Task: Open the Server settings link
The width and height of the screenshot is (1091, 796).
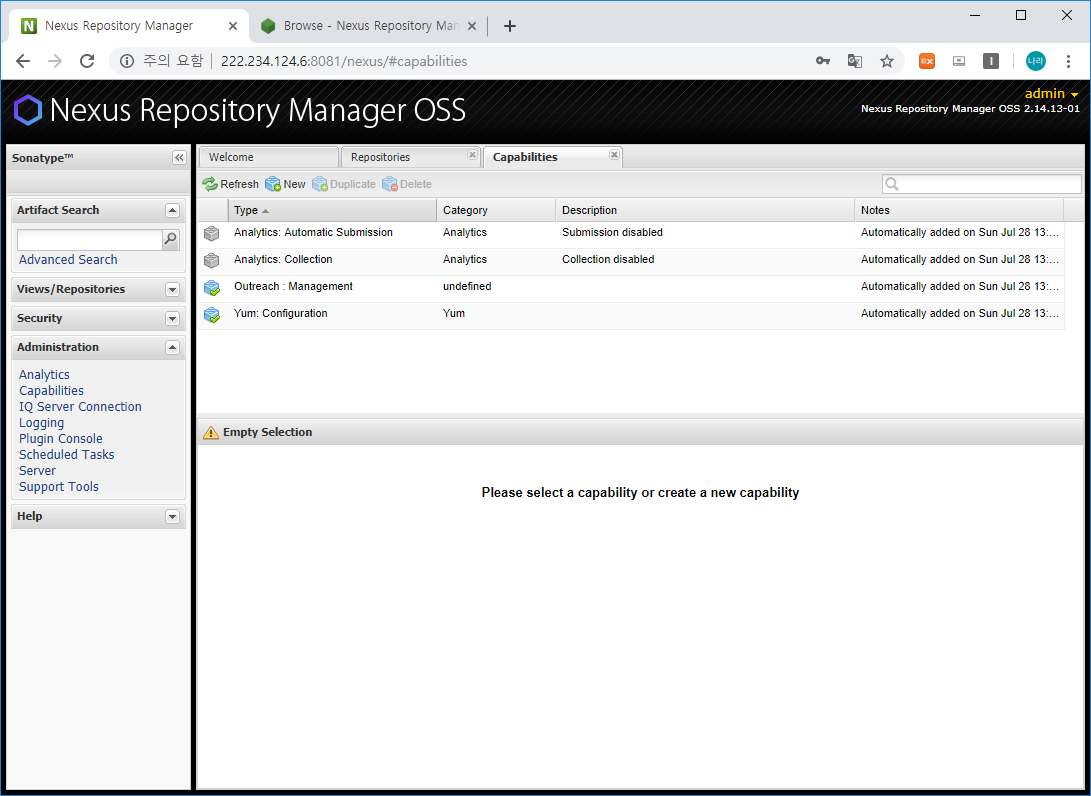Action: [37, 470]
